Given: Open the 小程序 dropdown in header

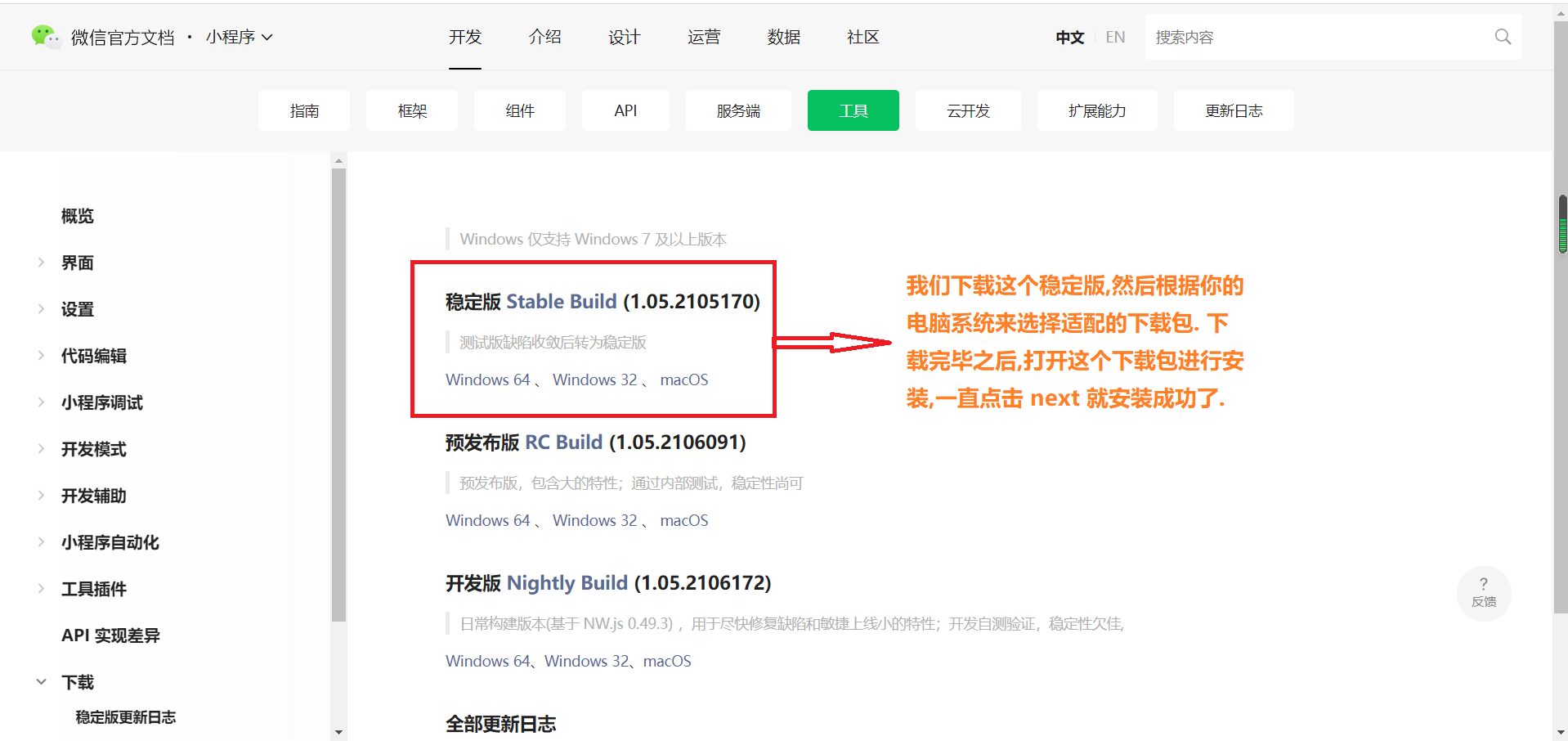Looking at the screenshot, I should (239, 37).
